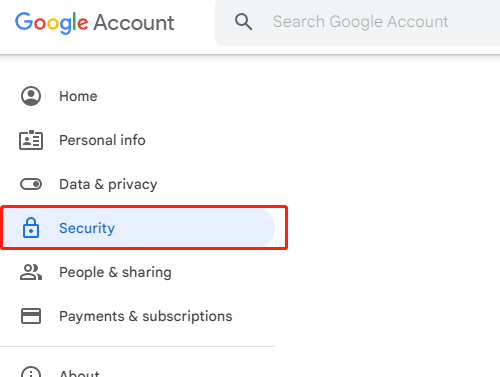Open the Payments & subscriptions label

[x=146, y=316]
